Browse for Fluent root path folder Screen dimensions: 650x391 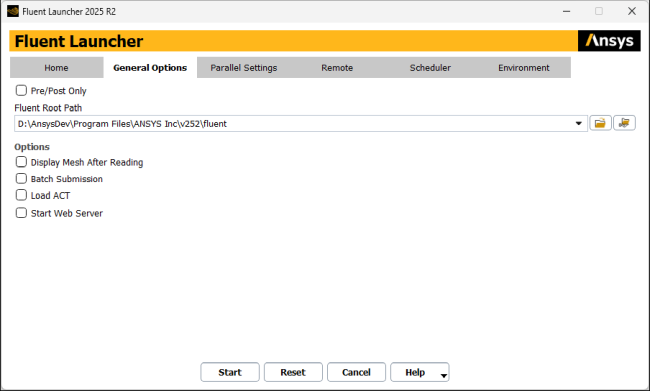coord(600,124)
